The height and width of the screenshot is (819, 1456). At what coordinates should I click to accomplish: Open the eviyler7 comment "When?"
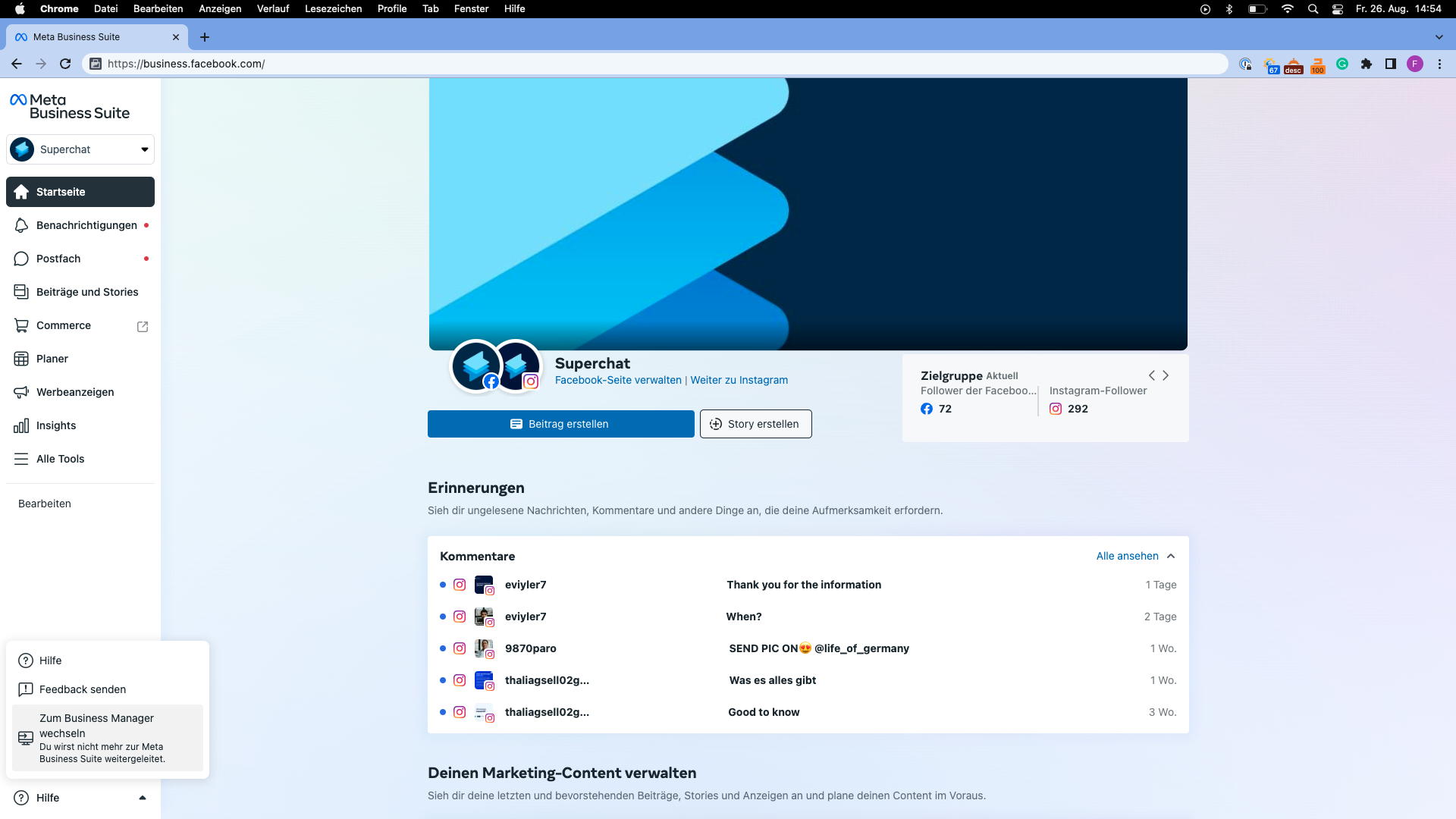pyautogui.click(x=743, y=617)
